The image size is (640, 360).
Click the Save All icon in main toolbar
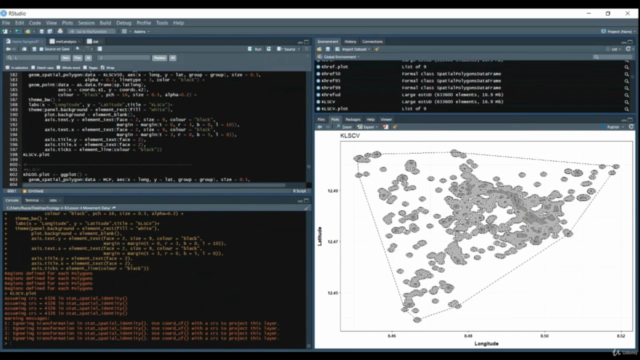click(49, 31)
